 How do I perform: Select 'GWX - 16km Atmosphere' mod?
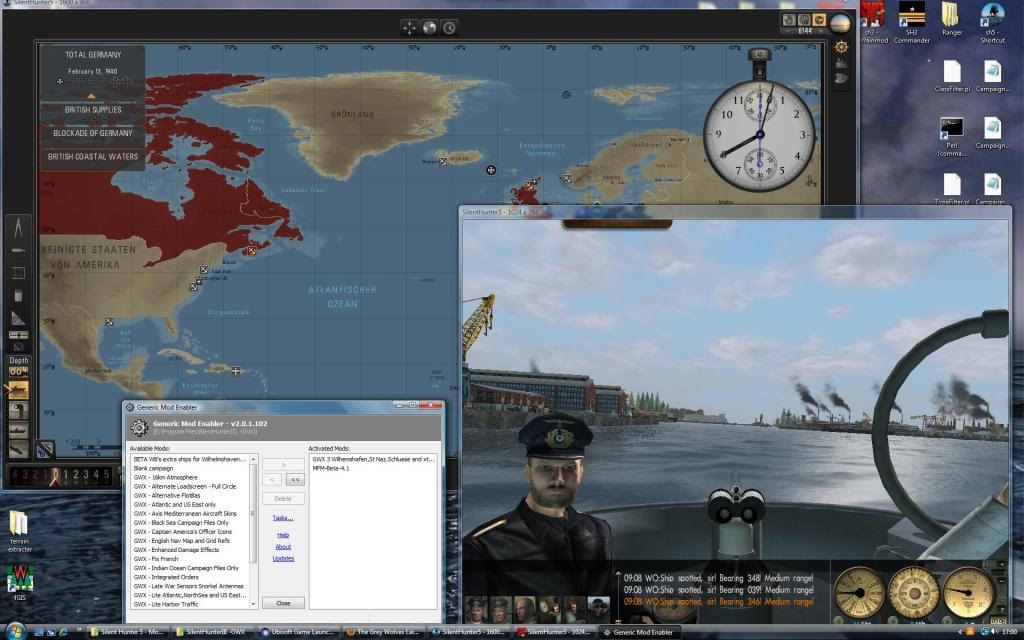point(166,477)
